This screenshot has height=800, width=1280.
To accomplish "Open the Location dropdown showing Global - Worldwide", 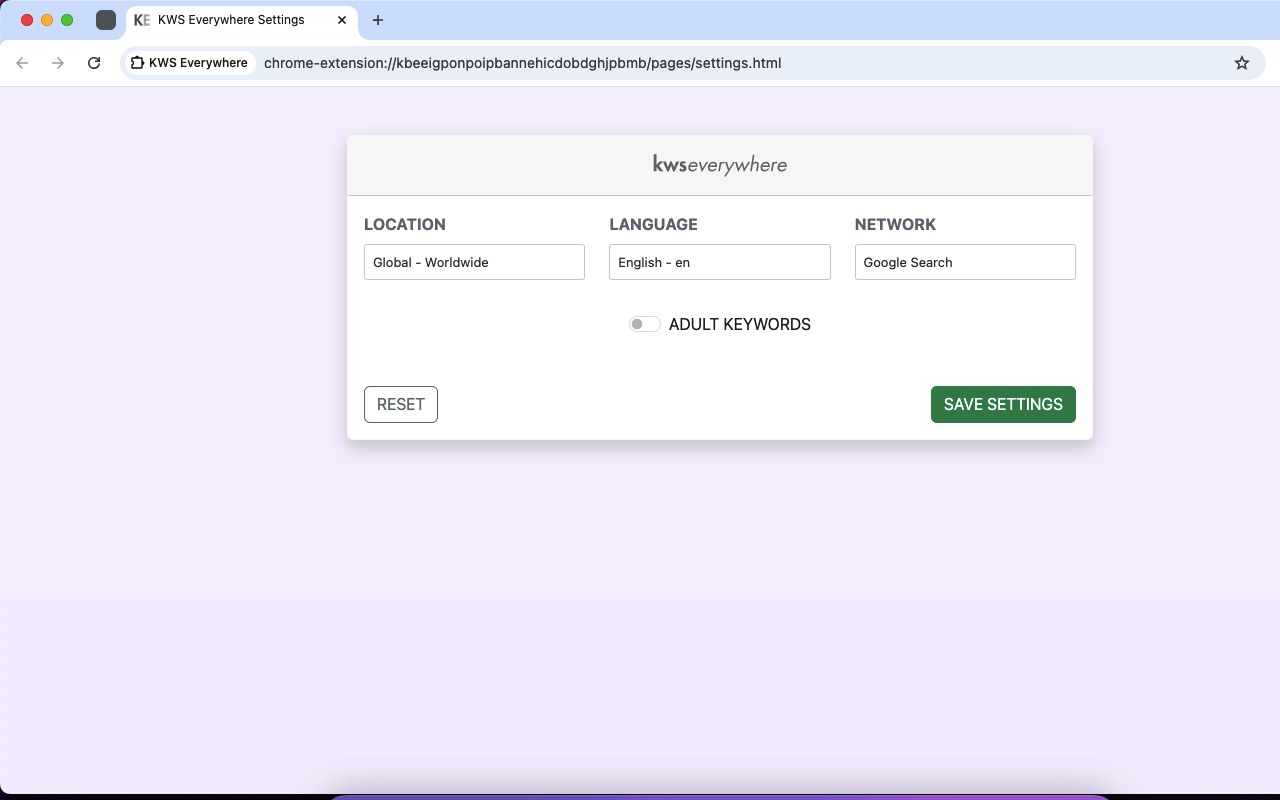I will pyautogui.click(x=474, y=262).
